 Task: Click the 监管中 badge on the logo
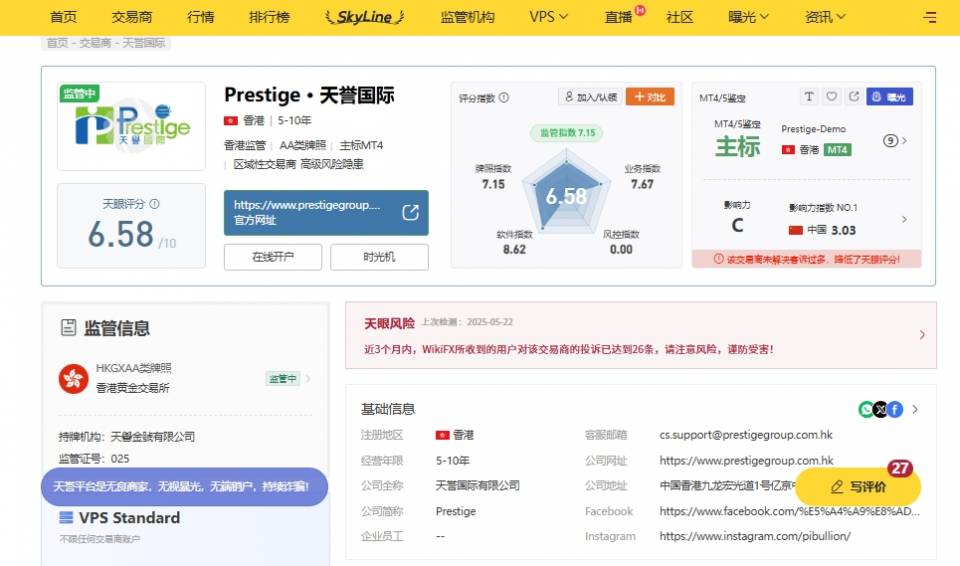tap(80, 93)
